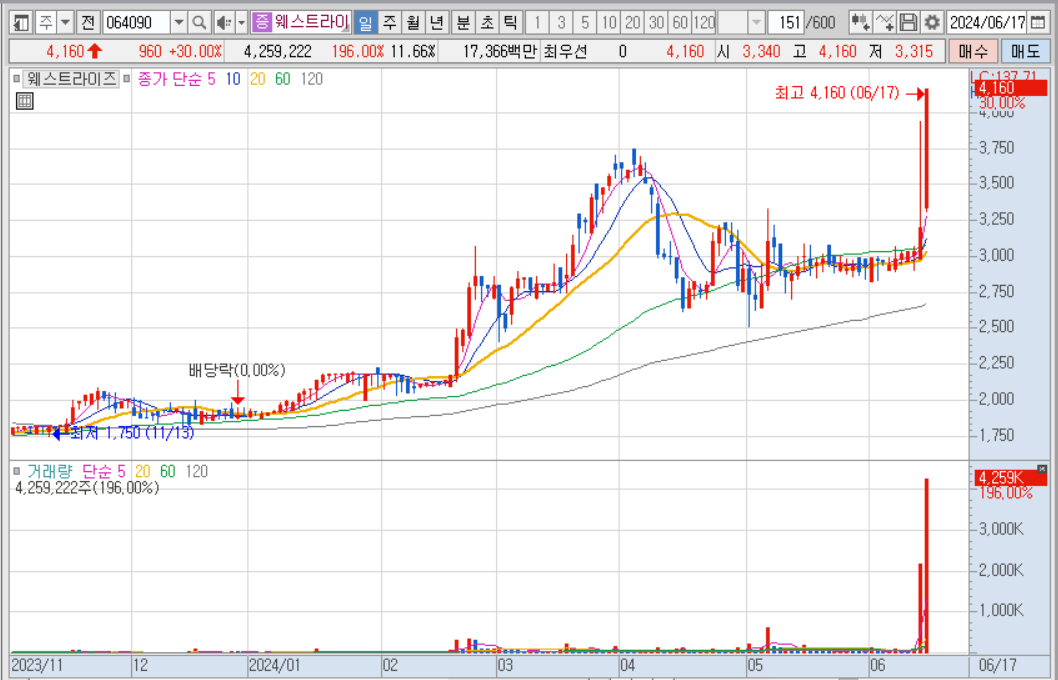
Task: Select the 1 interval button
Action: tap(537, 22)
